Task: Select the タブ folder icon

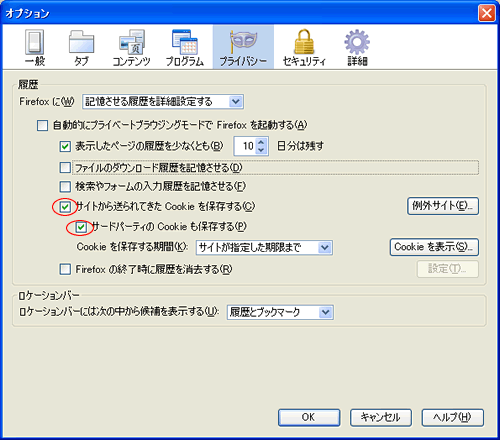Action: click(81, 42)
